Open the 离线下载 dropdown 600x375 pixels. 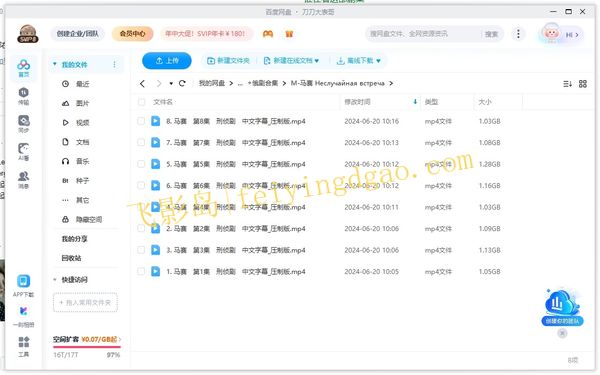(359, 61)
